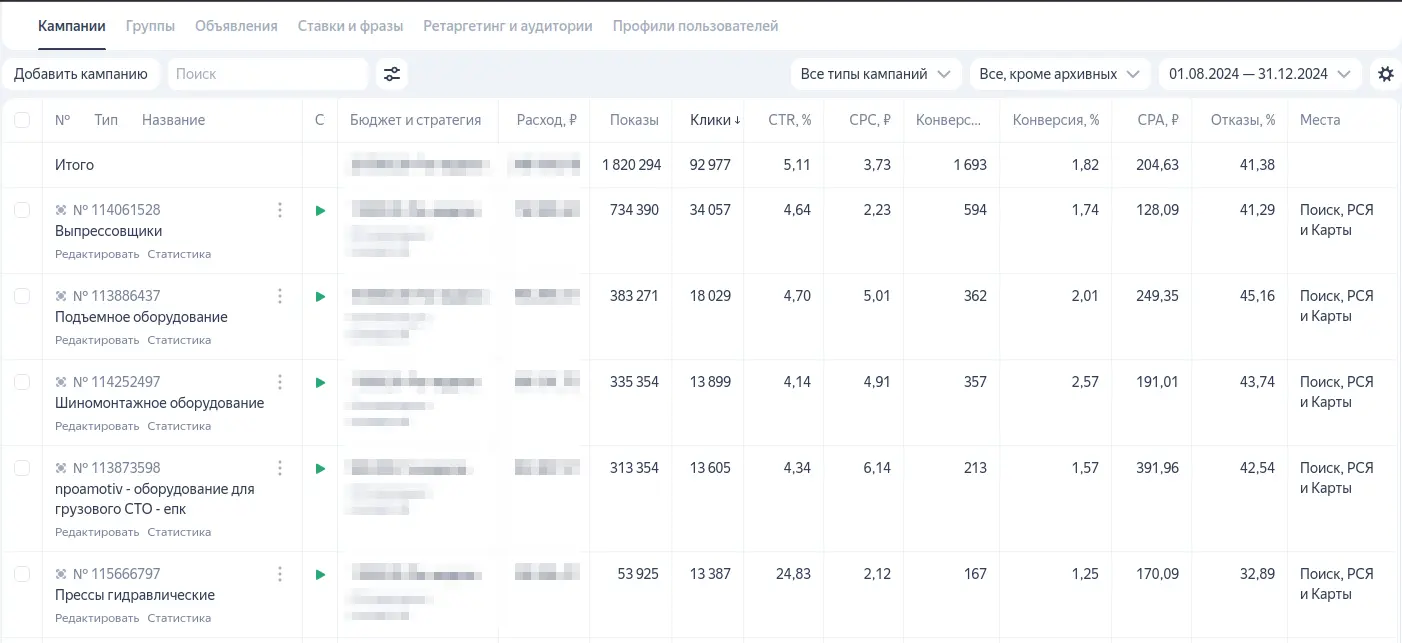The height and width of the screenshot is (643, 1402).
Task: Click the campaign type icon beside № 114061528
Action: [x=61, y=210]
